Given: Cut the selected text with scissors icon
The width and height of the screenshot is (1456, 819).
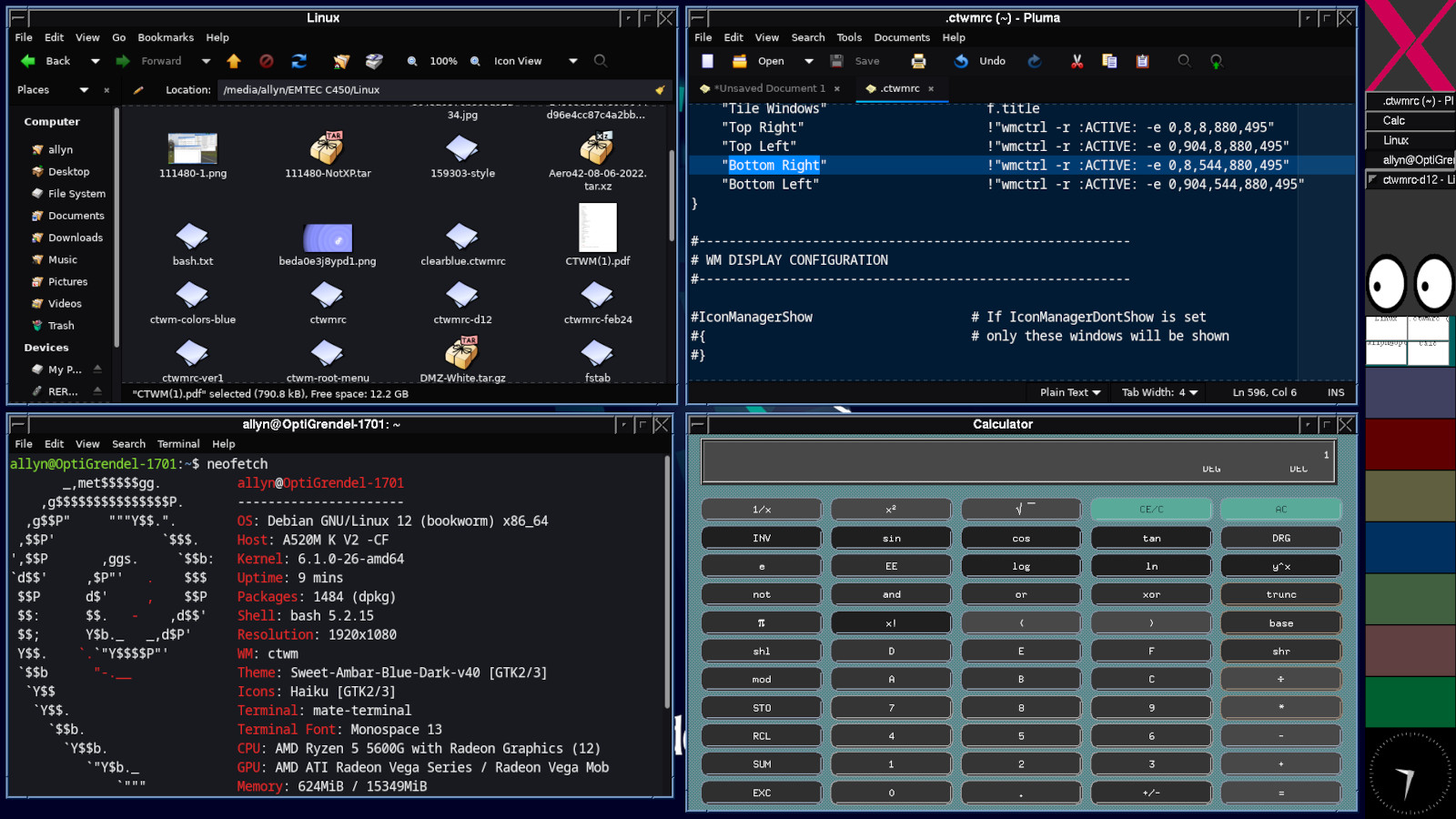Looking at the screenshot, I should 1077,61.
